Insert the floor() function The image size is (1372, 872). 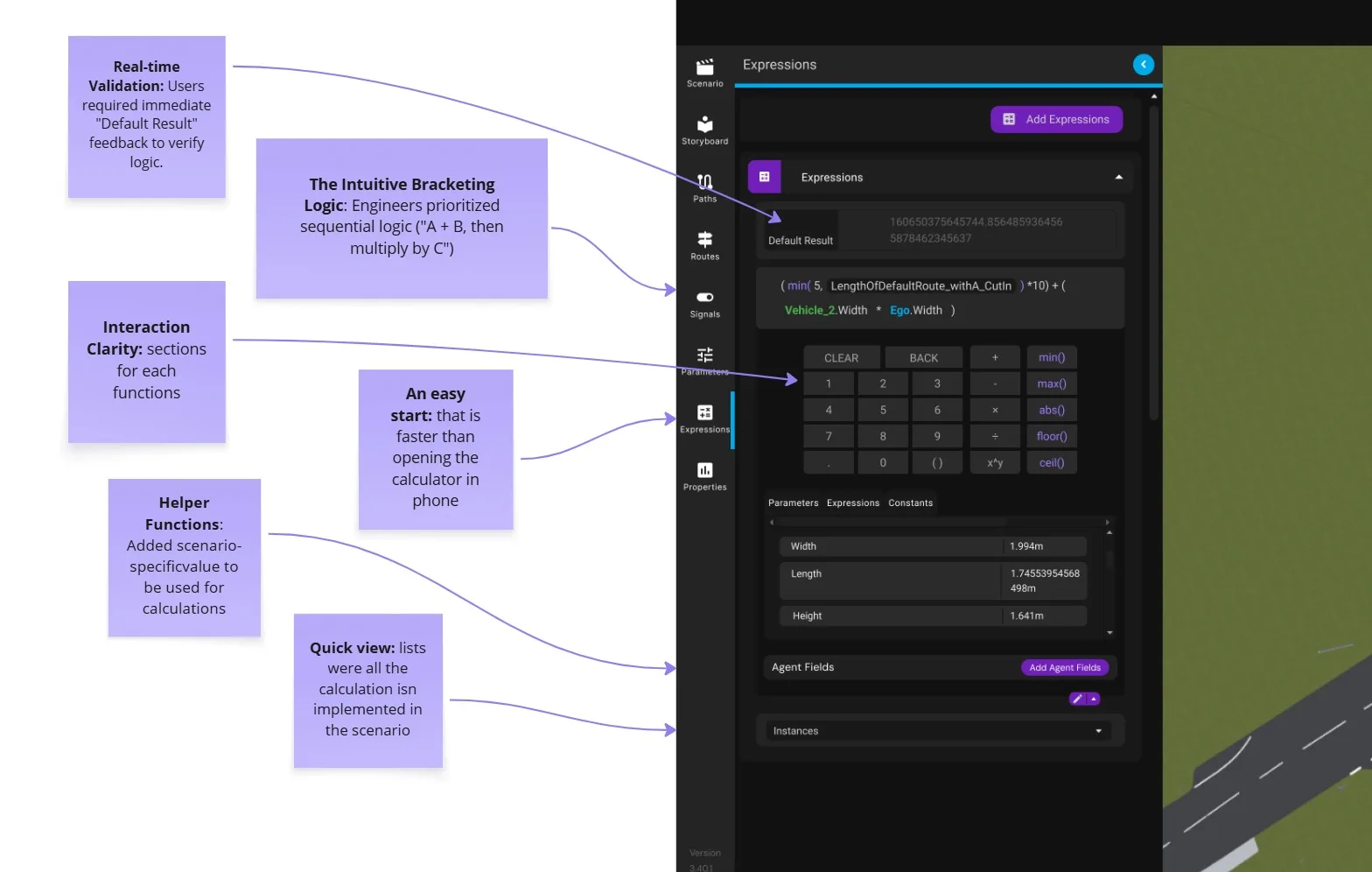1052,436
